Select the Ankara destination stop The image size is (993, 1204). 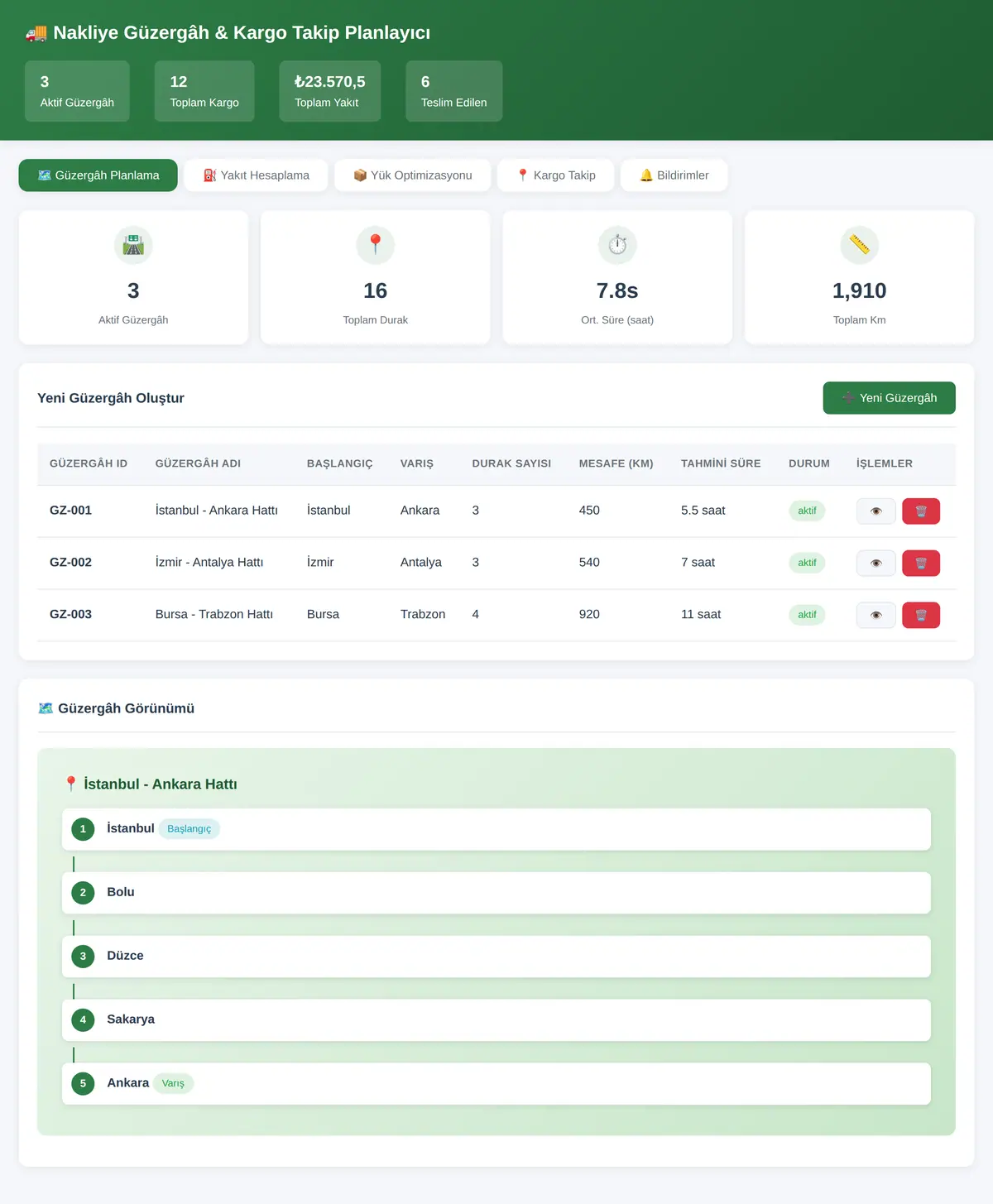[496, 1084]
